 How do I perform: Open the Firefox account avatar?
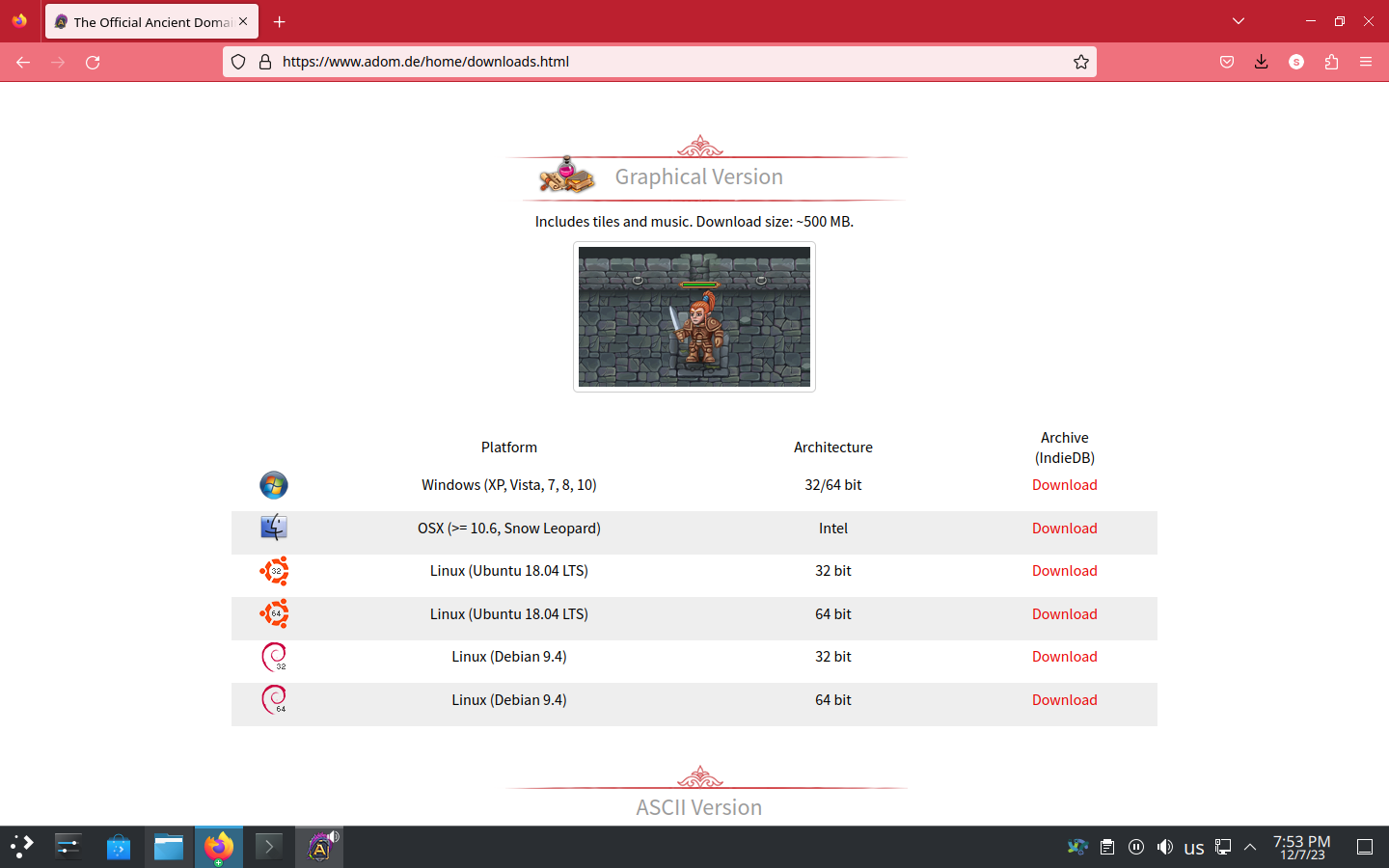[1296, 62]
